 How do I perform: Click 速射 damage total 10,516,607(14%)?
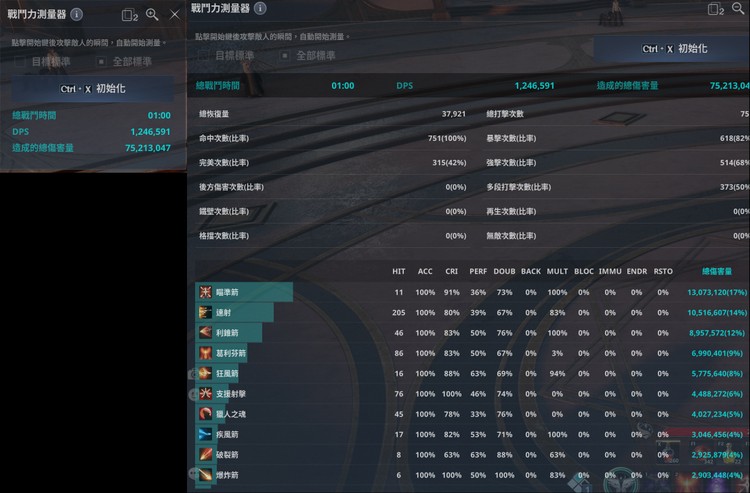[x=717, y=312]
